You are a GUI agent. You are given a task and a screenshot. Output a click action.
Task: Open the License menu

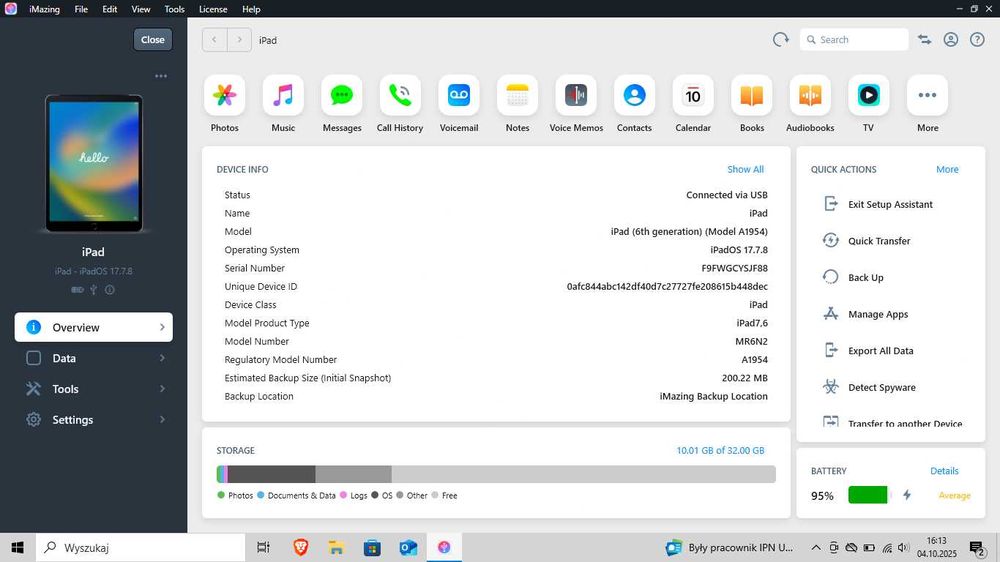(x=213, y=9)
